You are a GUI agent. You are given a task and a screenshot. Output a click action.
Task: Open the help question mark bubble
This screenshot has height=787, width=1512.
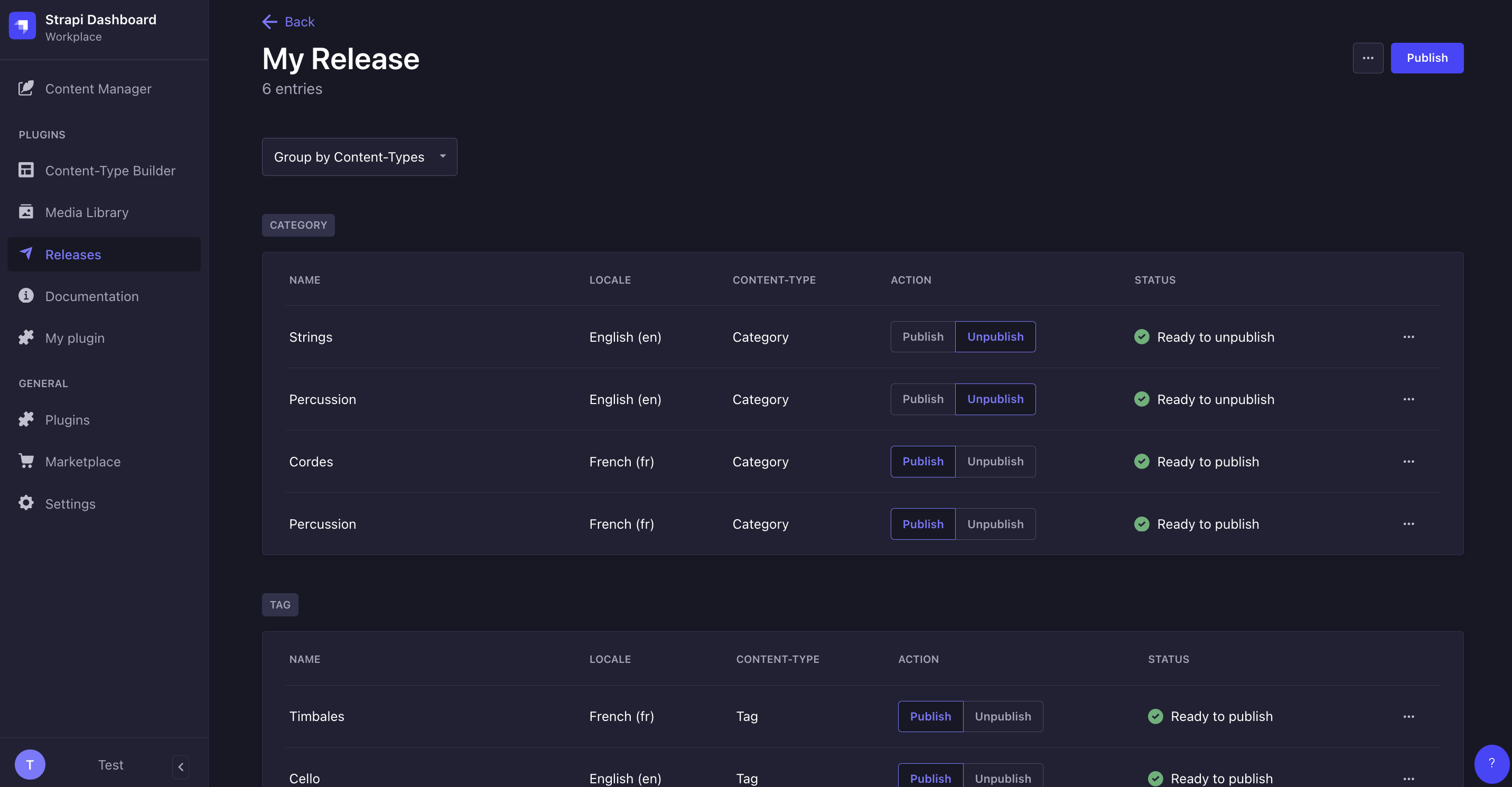(1491, 764)
